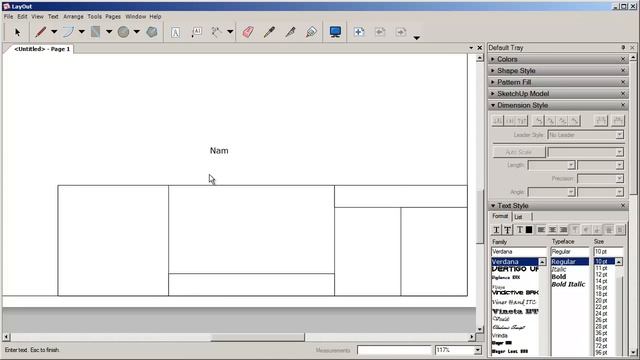Activate the Text box tool

pyautogui.click(x=176, y=32)
